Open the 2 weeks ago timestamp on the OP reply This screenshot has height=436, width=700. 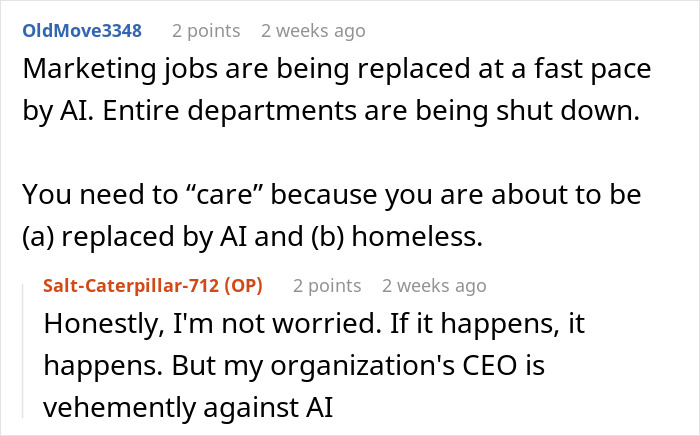(434, 286)
